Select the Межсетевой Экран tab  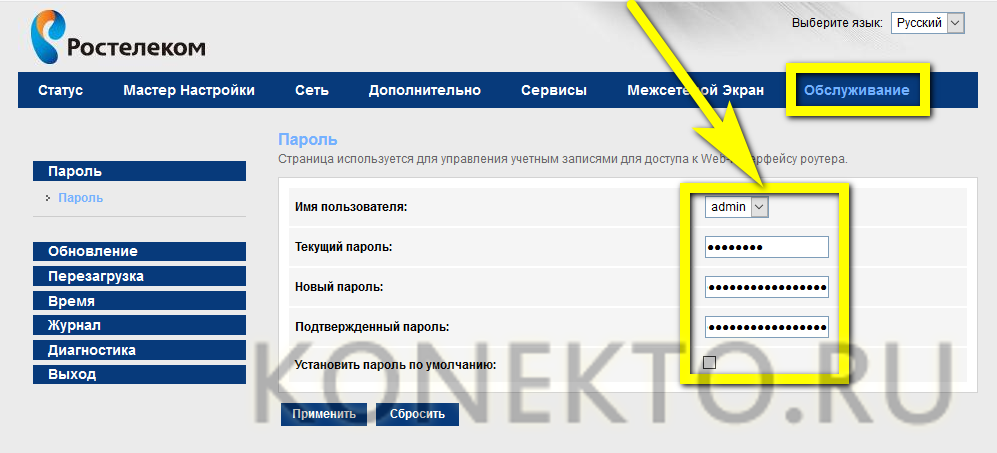pyautogui.click(x=695, y=90)
